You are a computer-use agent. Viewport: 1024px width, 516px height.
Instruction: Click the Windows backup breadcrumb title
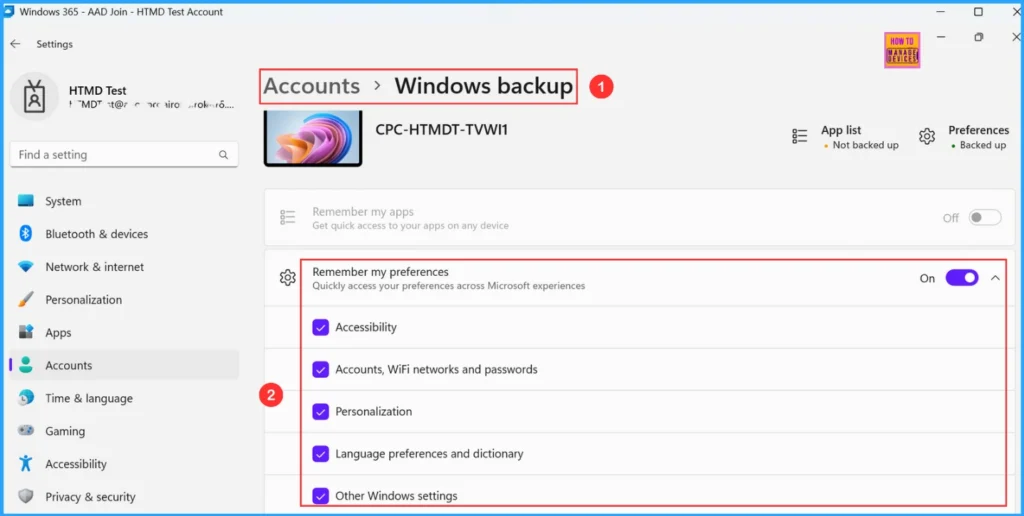(483, 86)
